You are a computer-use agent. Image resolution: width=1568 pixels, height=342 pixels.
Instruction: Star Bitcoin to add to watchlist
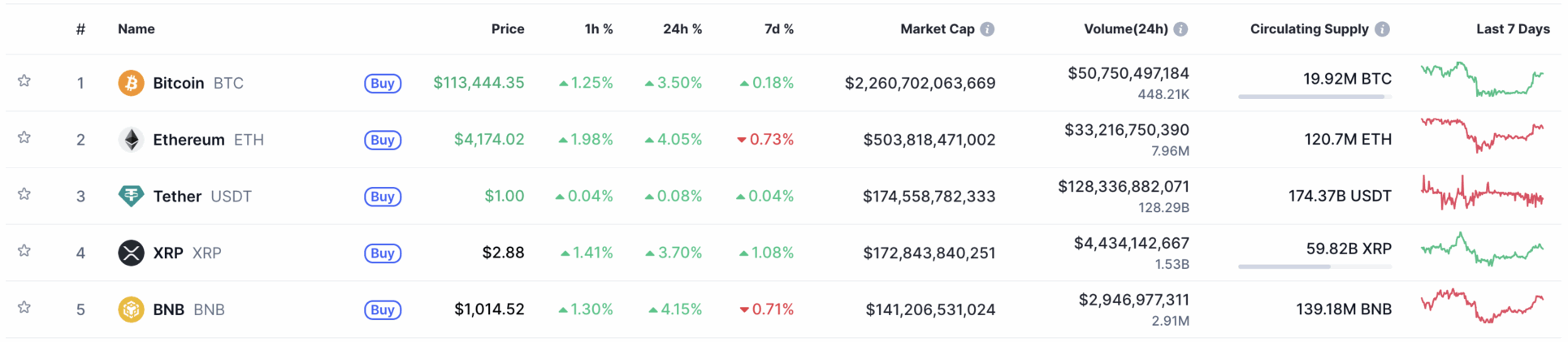click(x=24, y=80)
